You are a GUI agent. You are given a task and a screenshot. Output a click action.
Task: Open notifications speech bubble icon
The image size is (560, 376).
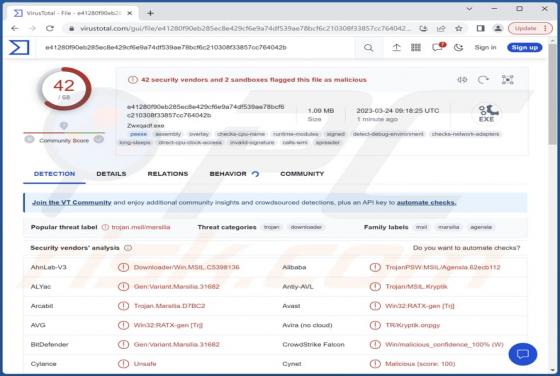[x=438, y=47]
